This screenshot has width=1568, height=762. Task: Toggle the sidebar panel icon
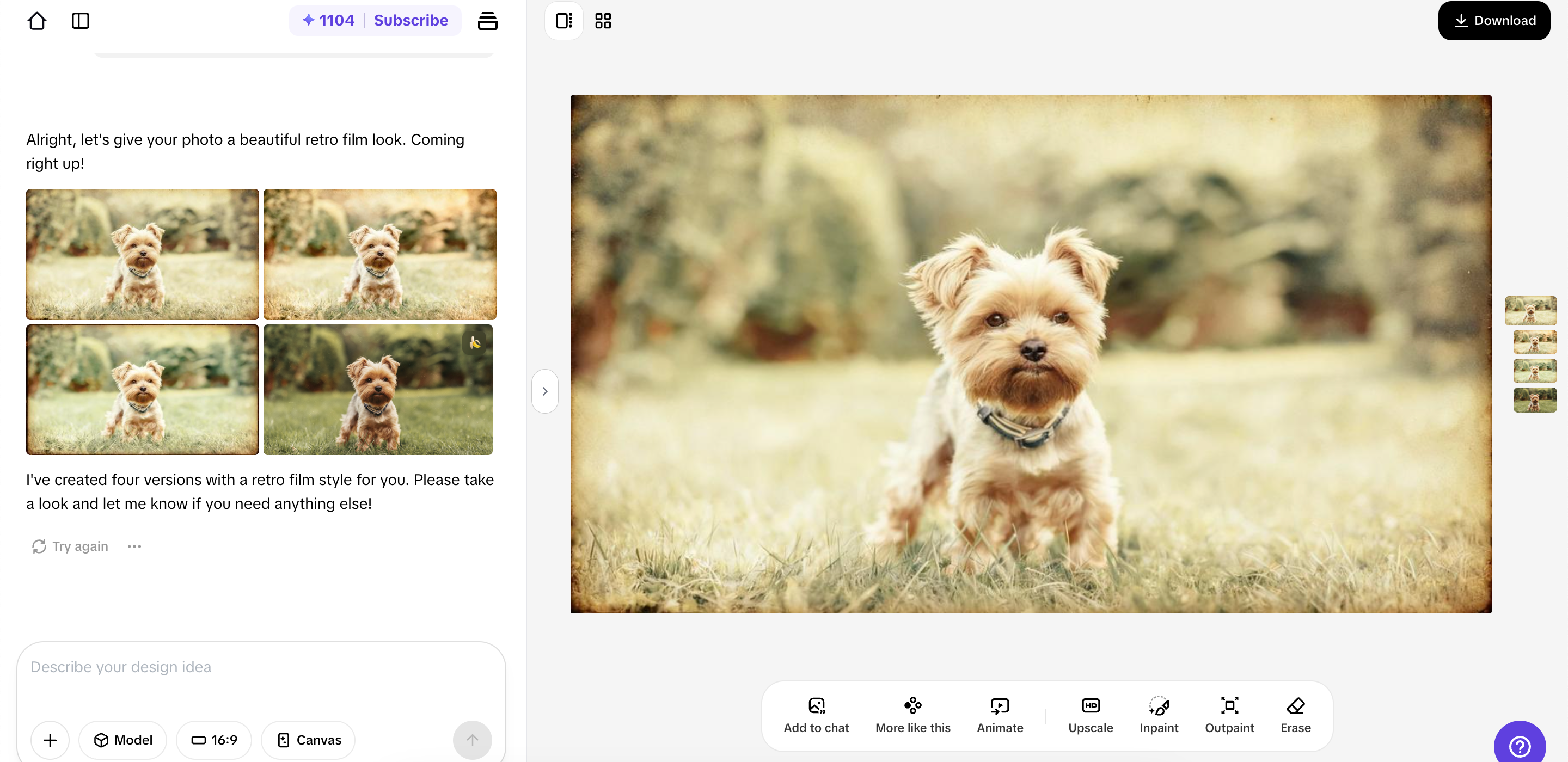pos(81,21)
